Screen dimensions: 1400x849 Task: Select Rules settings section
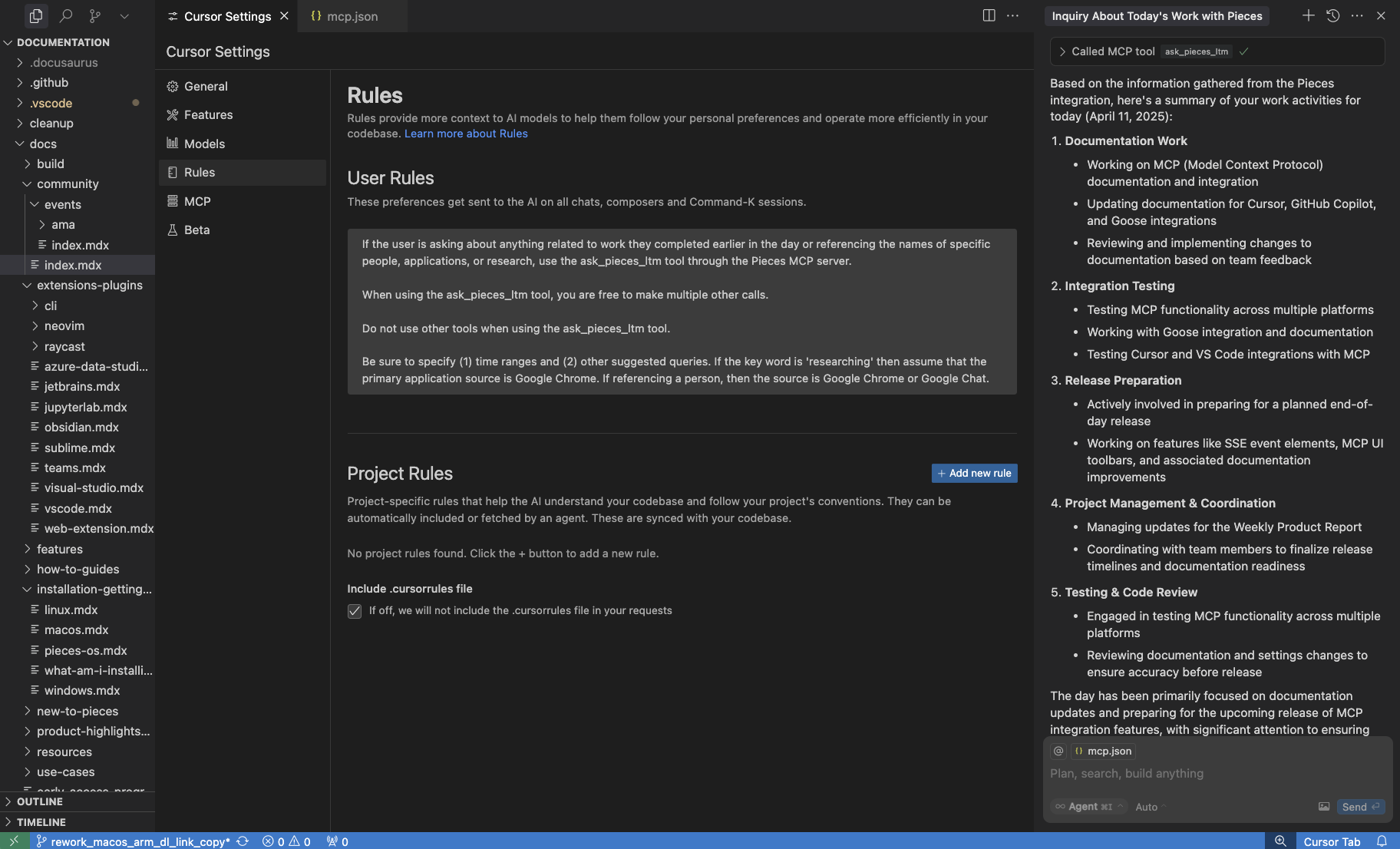[x=243, y=172]
